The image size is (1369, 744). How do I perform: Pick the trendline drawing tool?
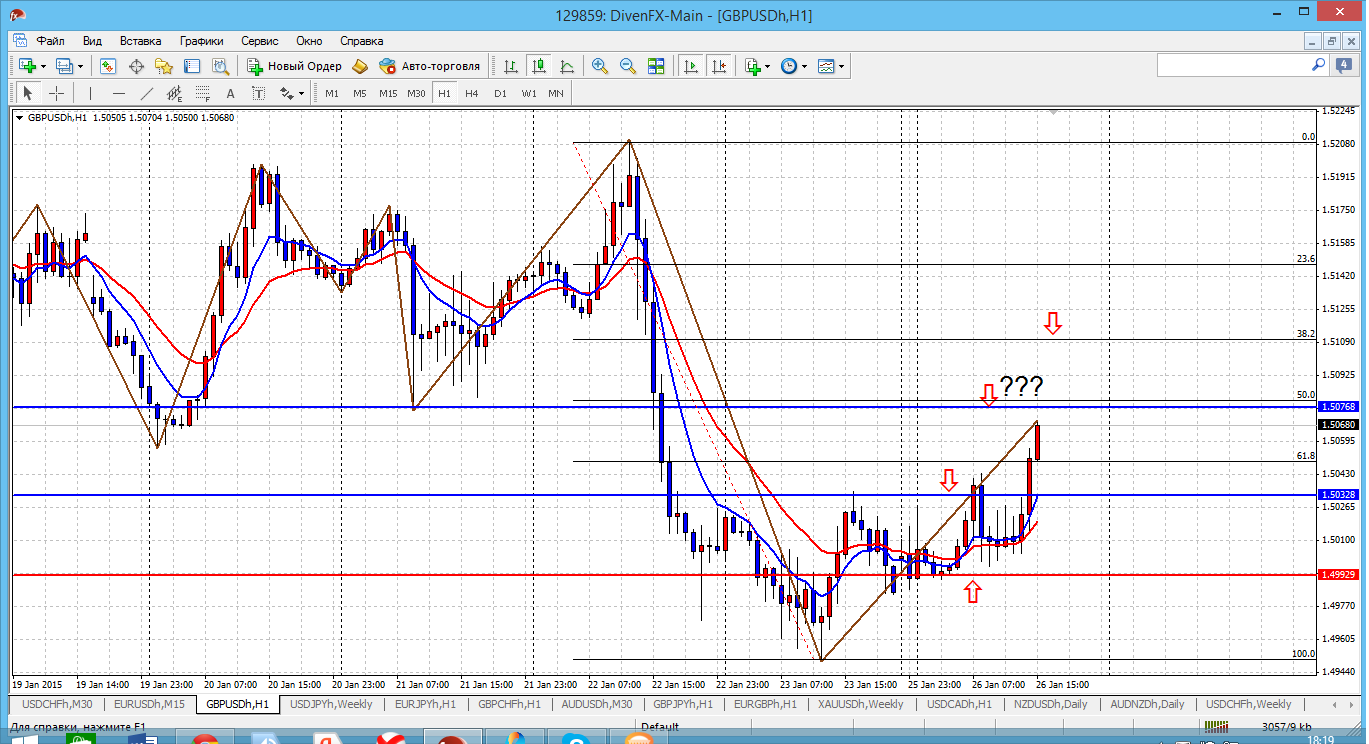point(147,93)
